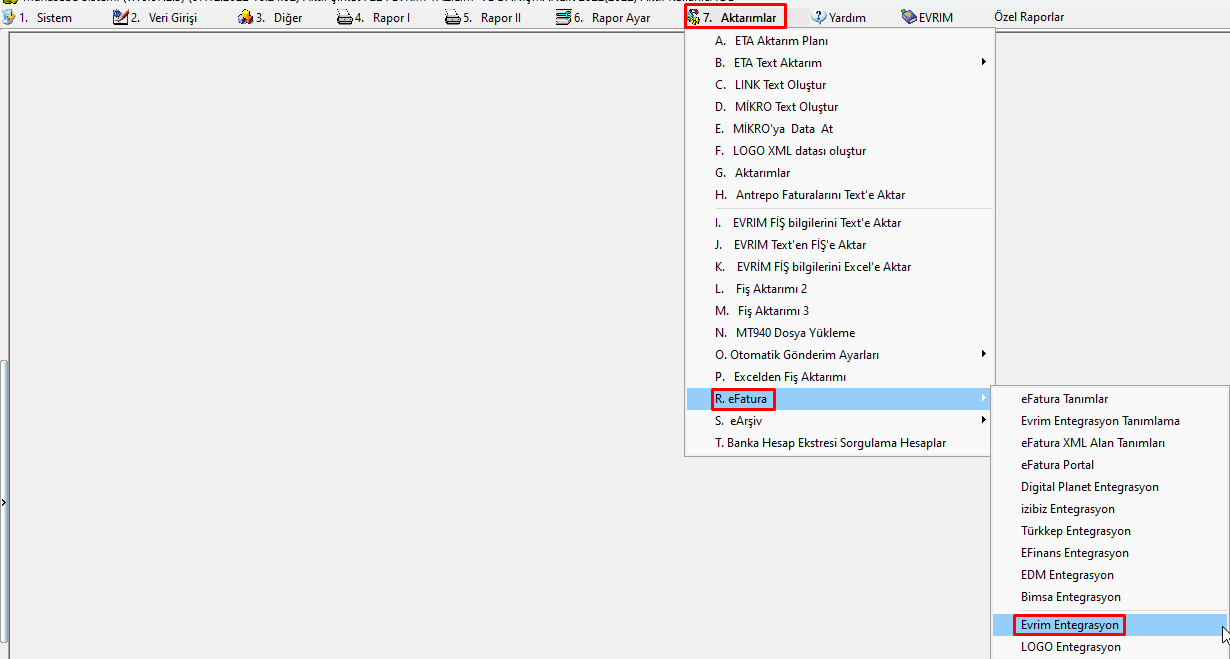Screen dimensions: 1230x659
Task: Open eFatura XML Alan Tanımları
Action: [x=1110, y=443]
